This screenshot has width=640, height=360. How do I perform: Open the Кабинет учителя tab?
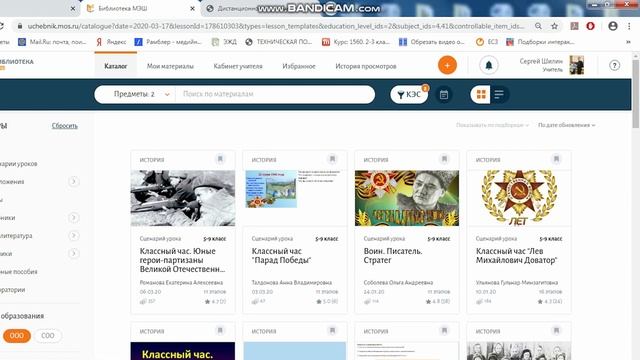(x=238, y=66)
